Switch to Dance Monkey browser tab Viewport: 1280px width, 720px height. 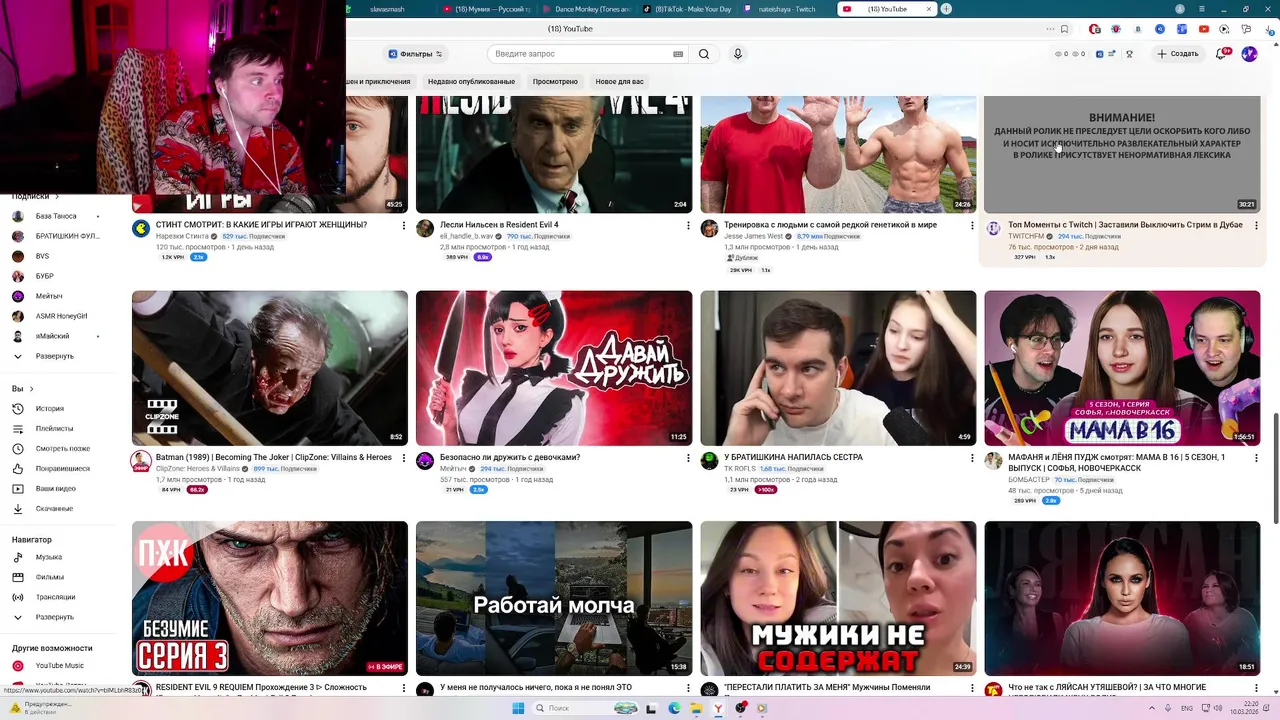(586, 9)
